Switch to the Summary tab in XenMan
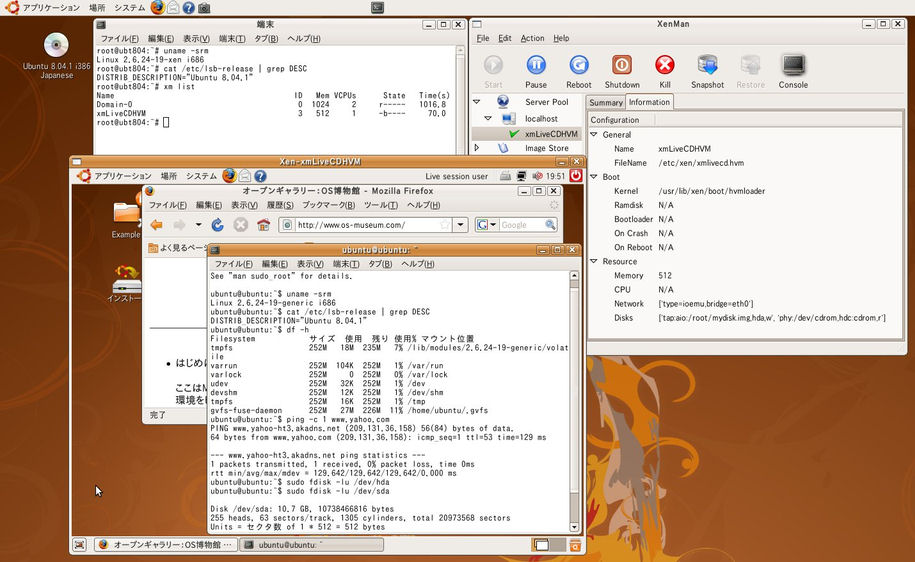 pyautogui.click(x=606, y=102)
